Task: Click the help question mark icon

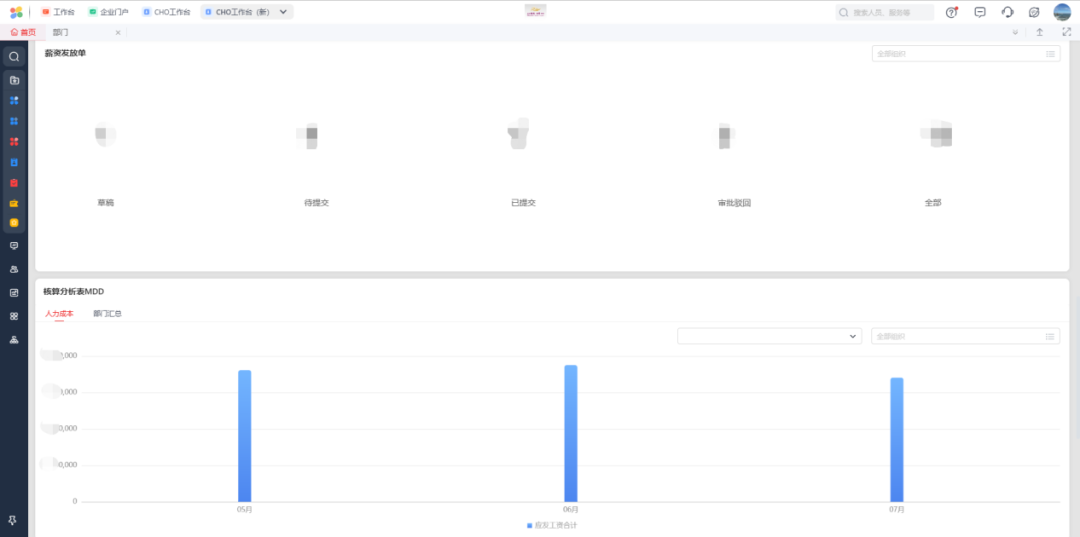Action: (952, 12)
